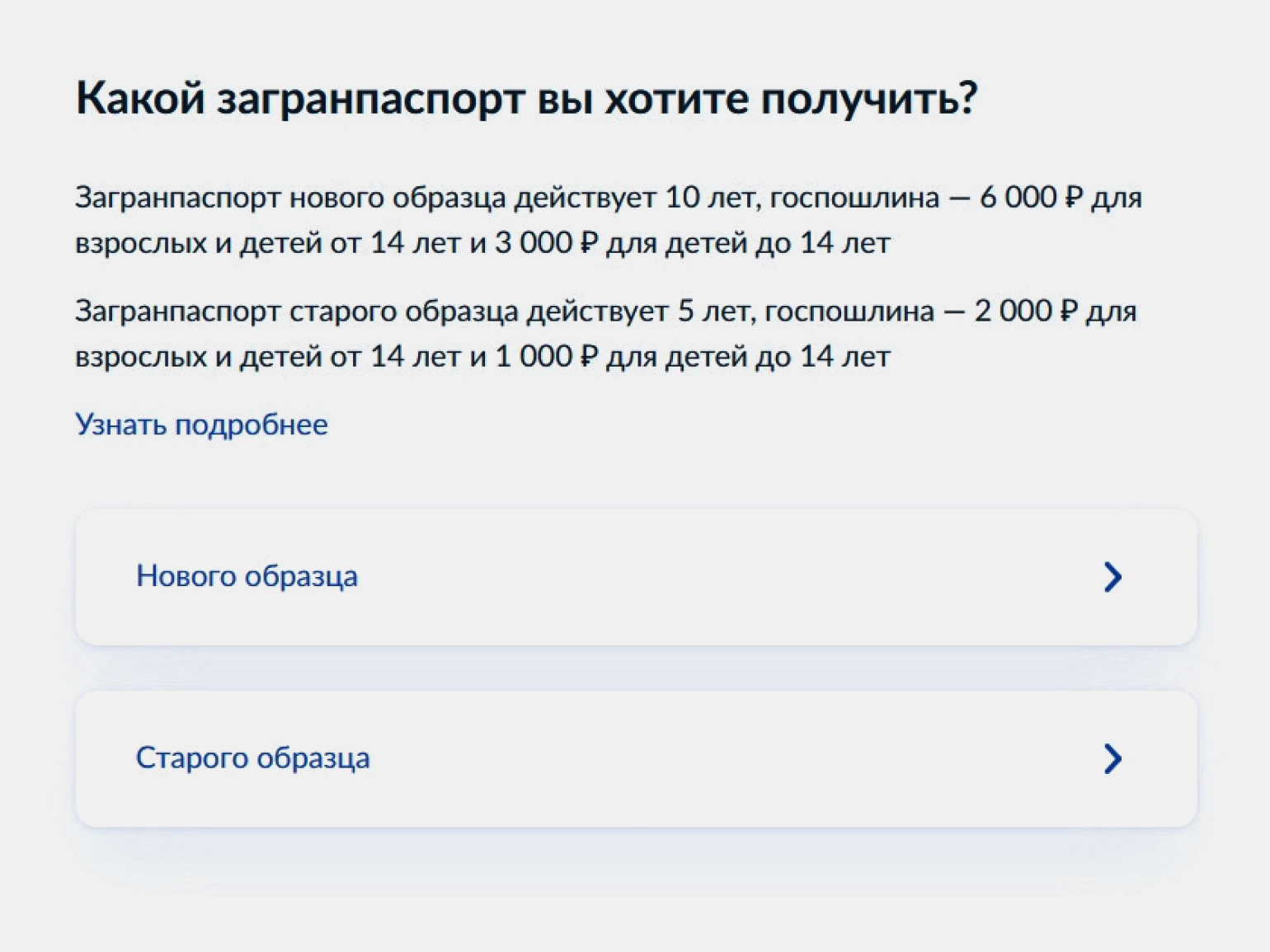Select the Нового образца option label
This screenshot has width=1270, height=952.
coord(247,576)
